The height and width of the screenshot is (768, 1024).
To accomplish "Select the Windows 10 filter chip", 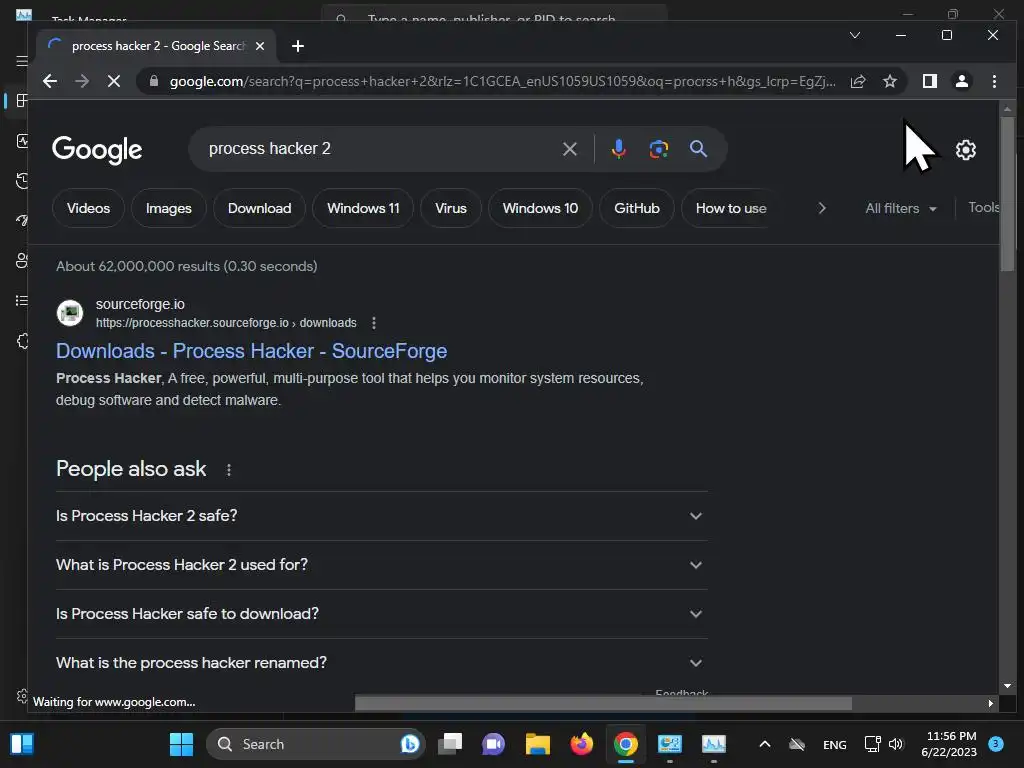I will (x=540, y=208).
